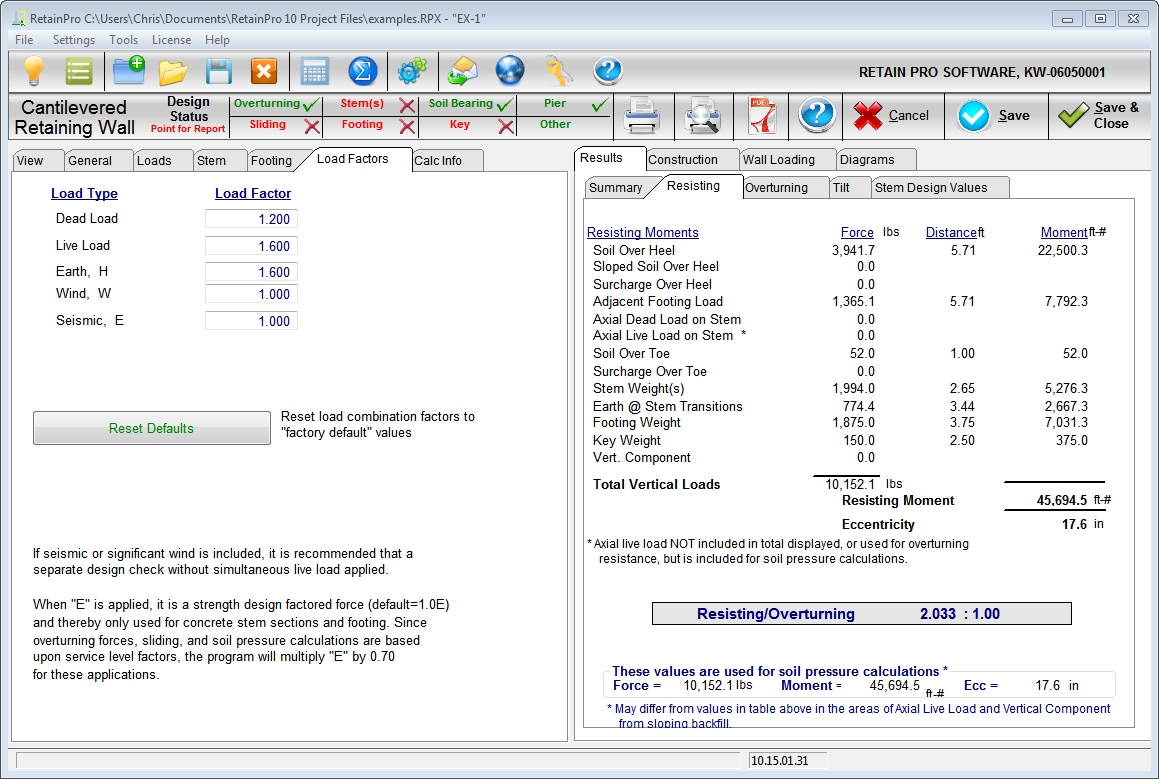Image resolution: width=1159 pixels, height=779 pixels.
Task: Click the Stem(s) design status indicator
Action: point(370,104)
